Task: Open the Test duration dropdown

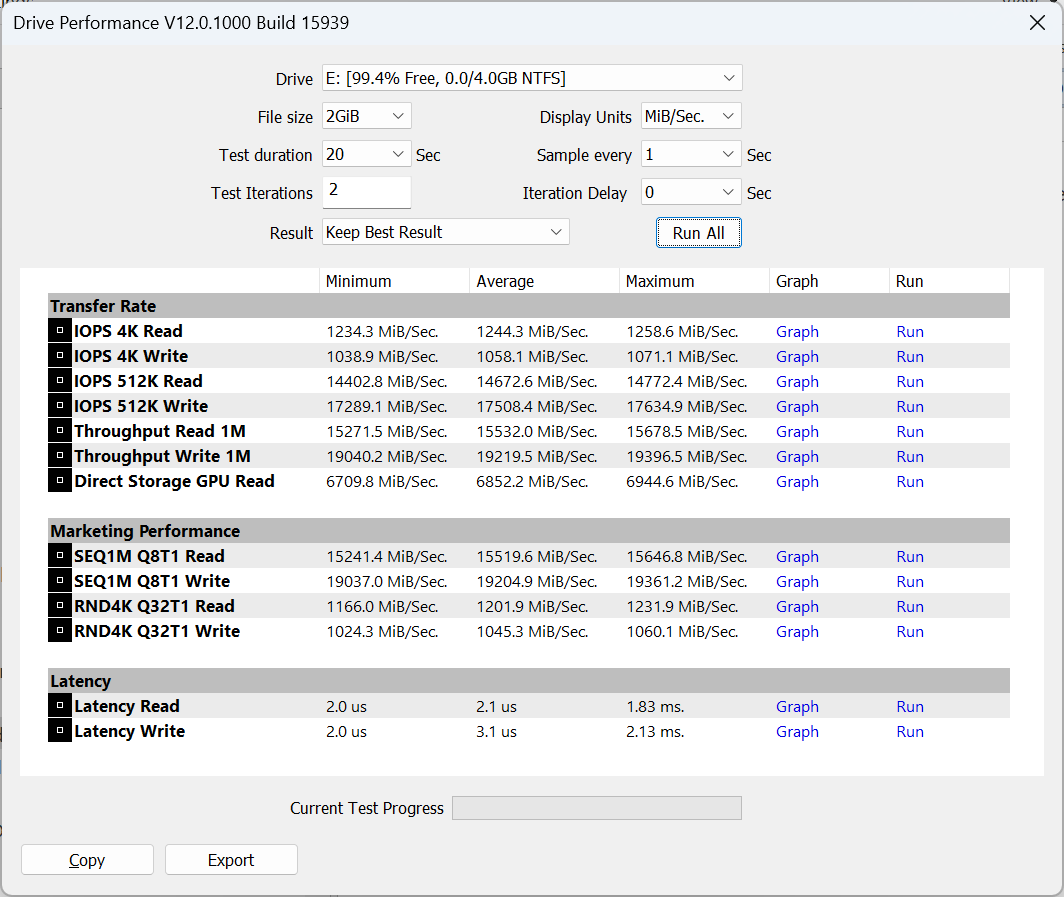Action: 366,154
